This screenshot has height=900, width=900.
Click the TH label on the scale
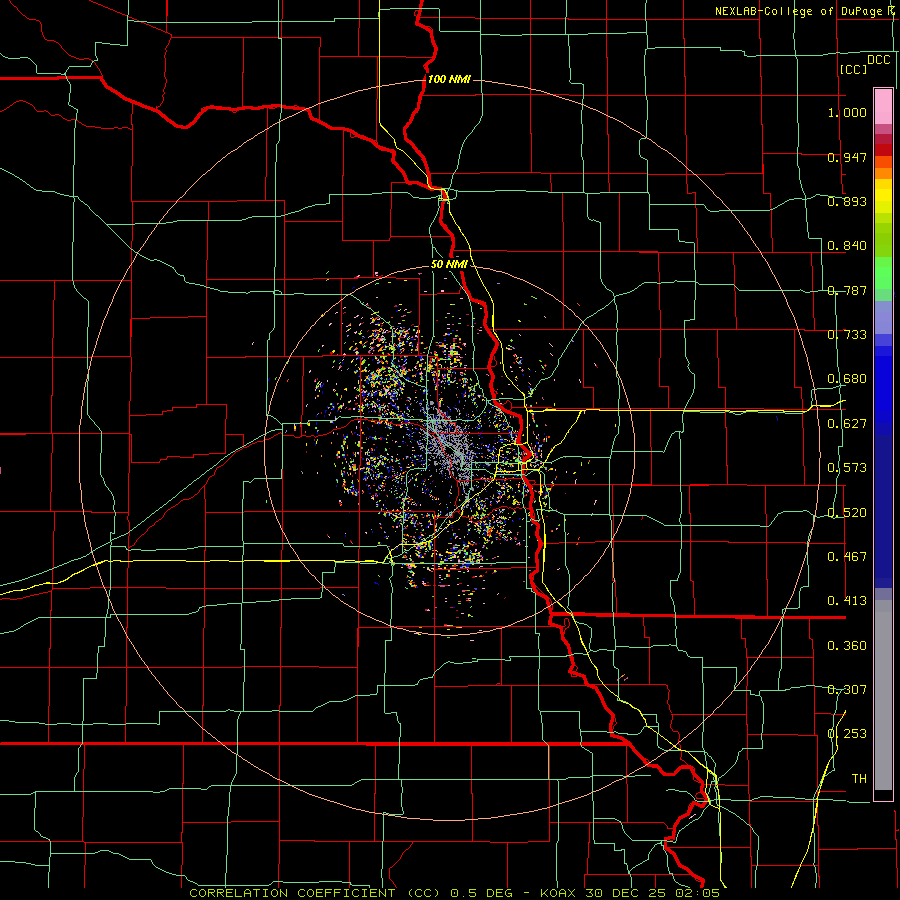(859, 779)
